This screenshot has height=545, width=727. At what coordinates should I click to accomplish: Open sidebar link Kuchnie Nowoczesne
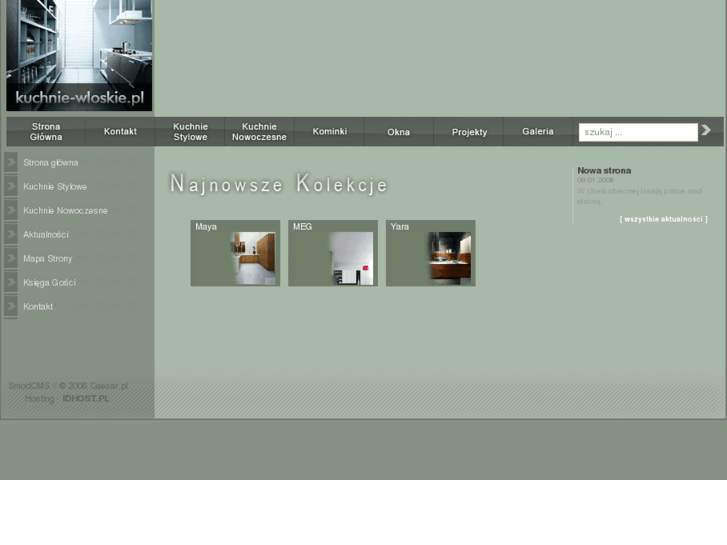tap(65, 211)
